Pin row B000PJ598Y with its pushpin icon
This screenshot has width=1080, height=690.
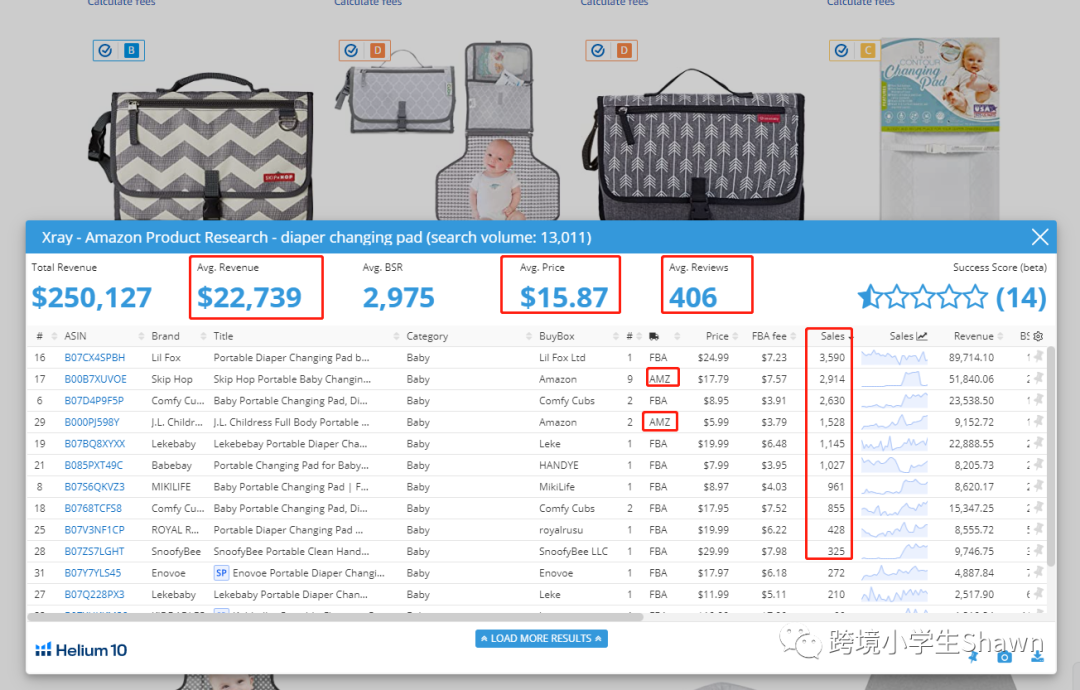1037,422
